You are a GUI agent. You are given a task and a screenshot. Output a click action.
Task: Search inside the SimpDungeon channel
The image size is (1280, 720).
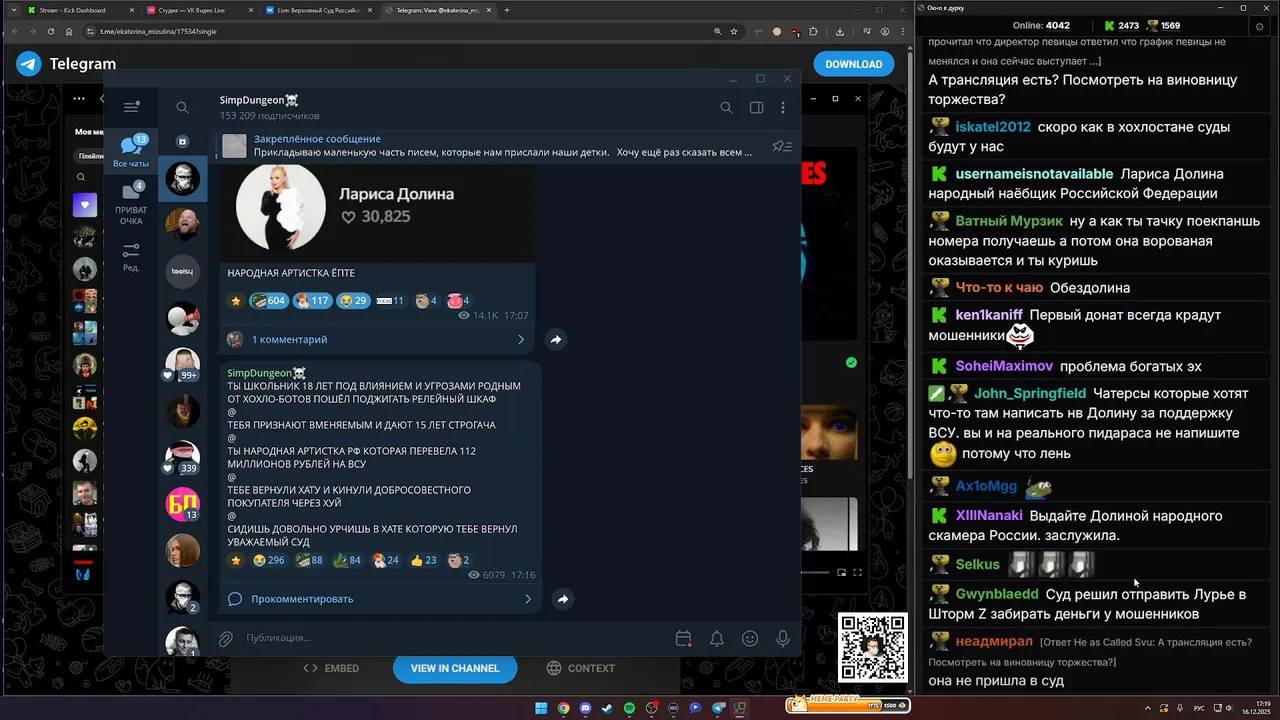point(727,108)
